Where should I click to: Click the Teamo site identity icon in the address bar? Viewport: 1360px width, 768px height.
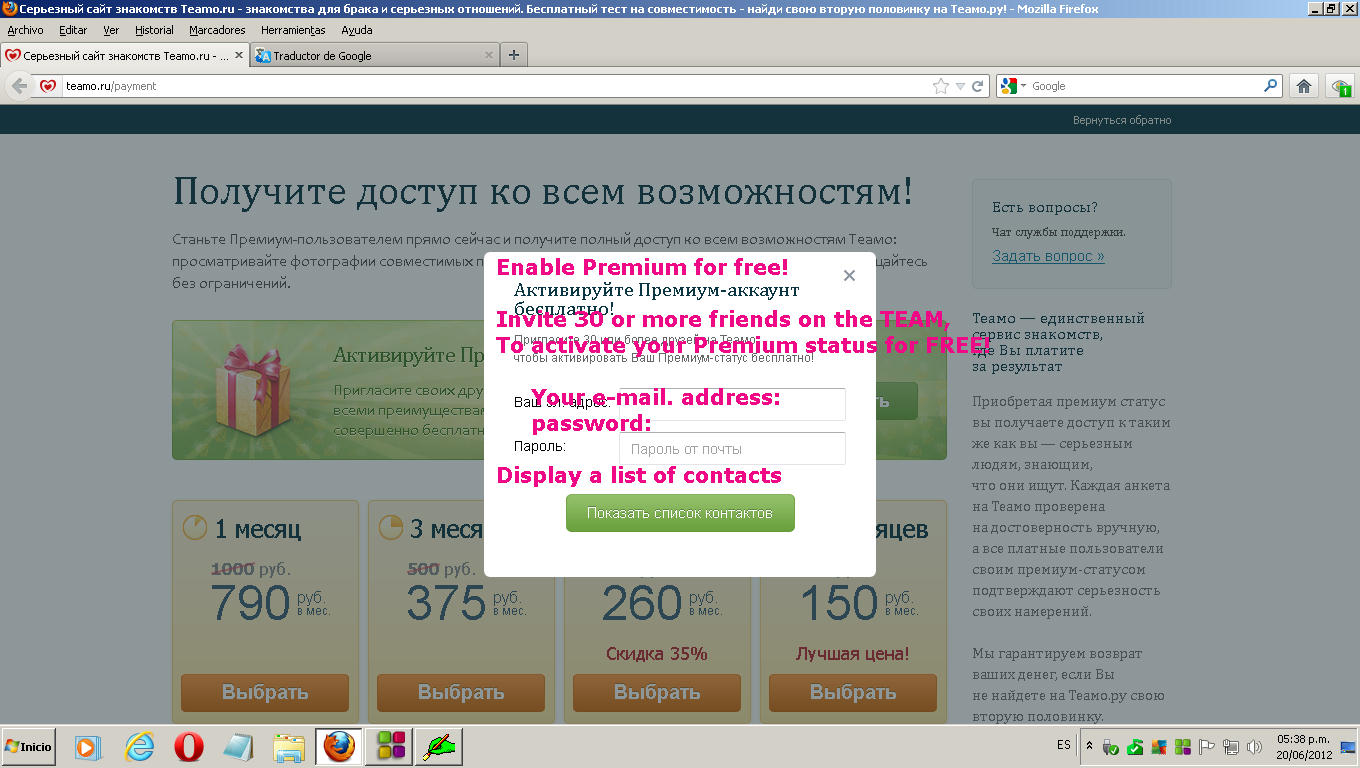(48, 86)
